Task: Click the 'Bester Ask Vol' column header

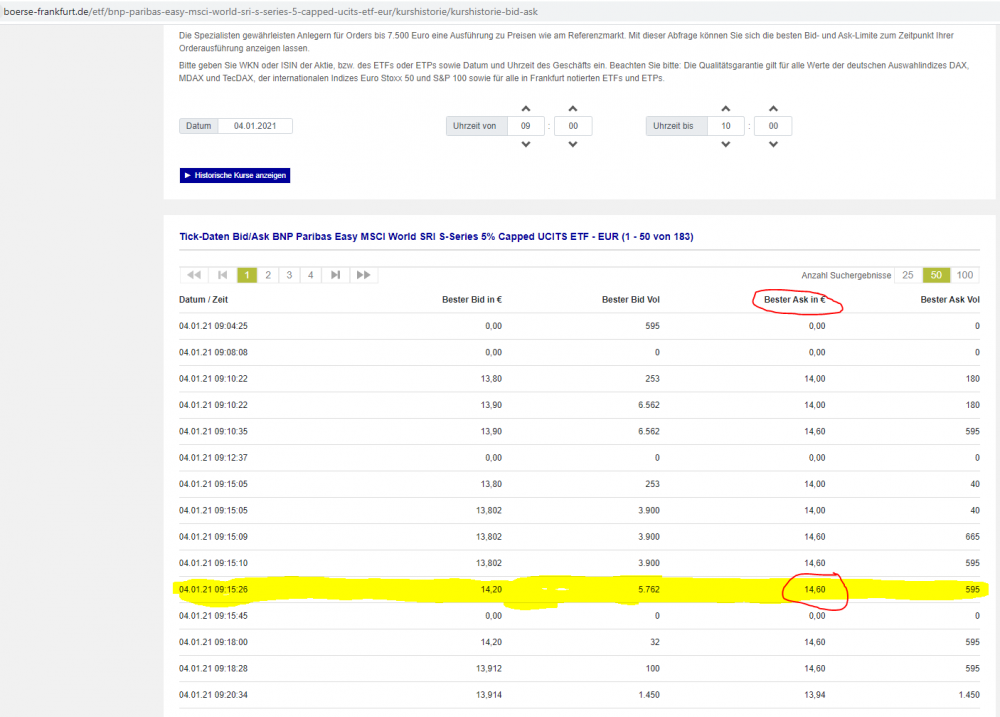Action: 950,299
